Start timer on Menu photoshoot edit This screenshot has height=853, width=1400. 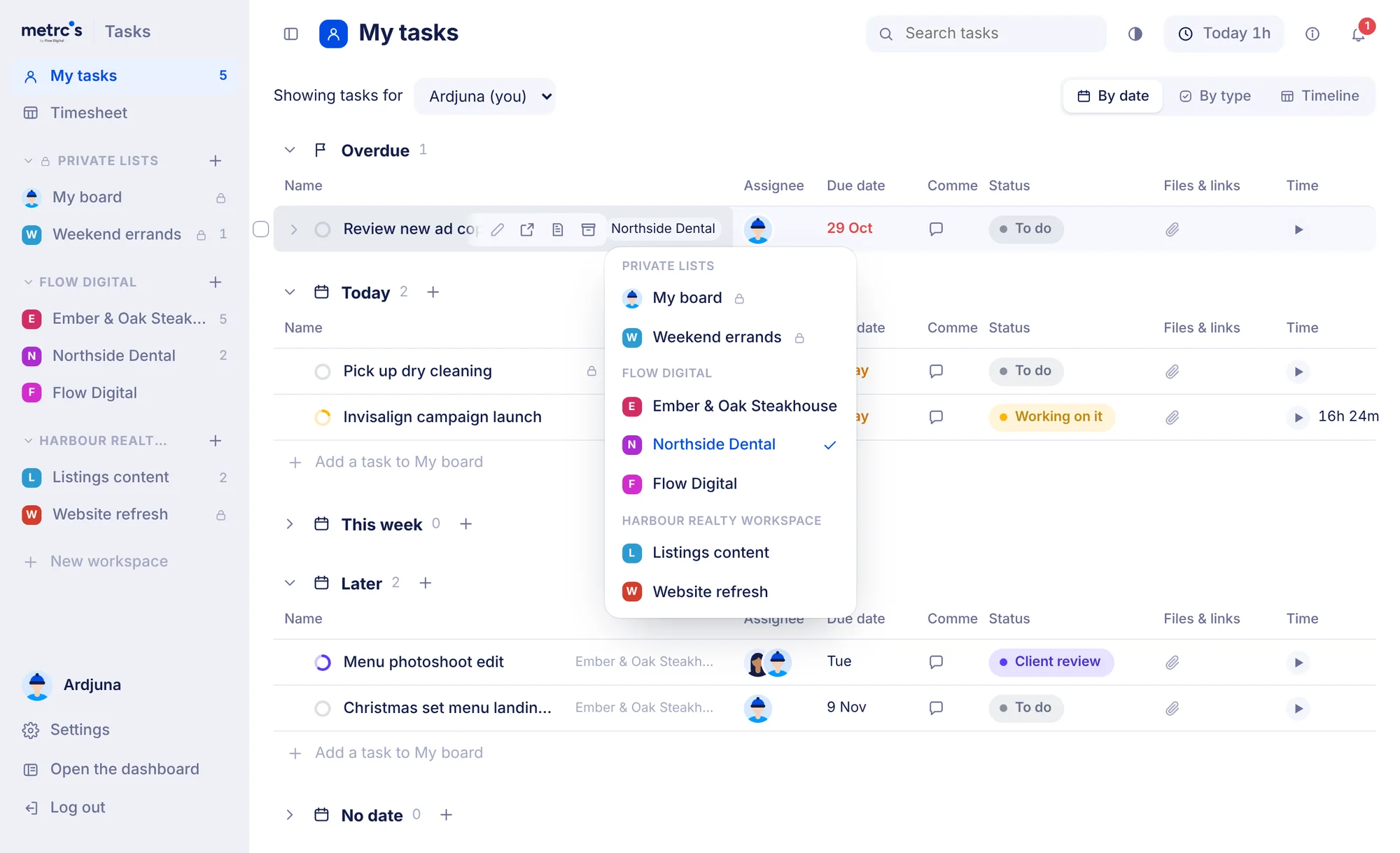(x=1298, y=663)
